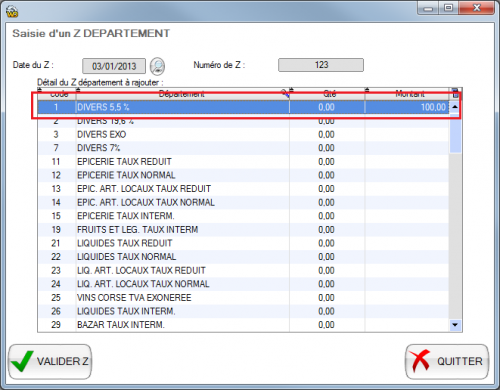Close the window with the X button
The image size is (500, 390).
coord(477,8)
